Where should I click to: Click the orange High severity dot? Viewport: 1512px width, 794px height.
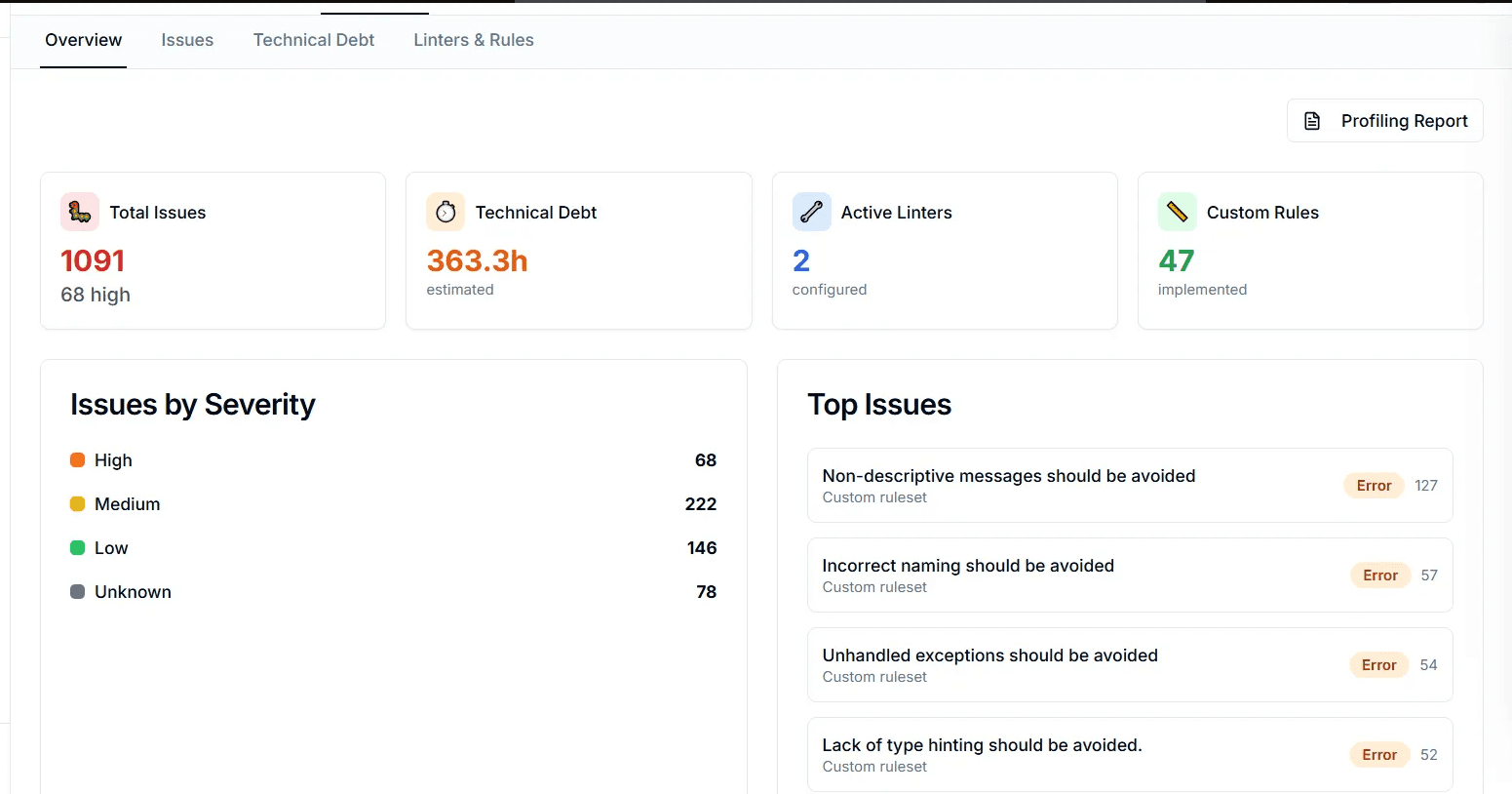[x=77, y=459]
